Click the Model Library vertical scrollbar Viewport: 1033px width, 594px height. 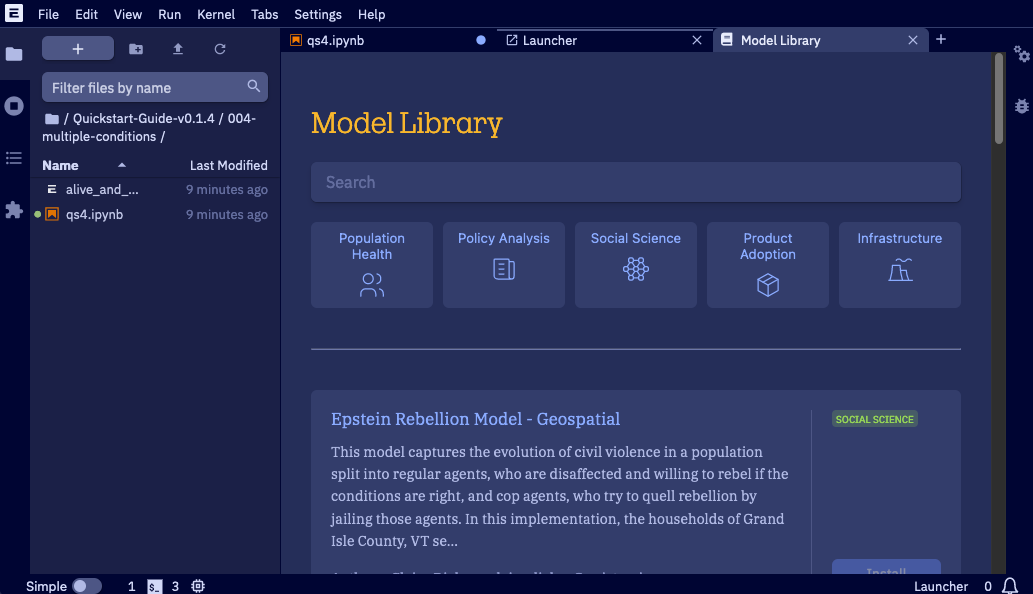[x=999, y=99]
